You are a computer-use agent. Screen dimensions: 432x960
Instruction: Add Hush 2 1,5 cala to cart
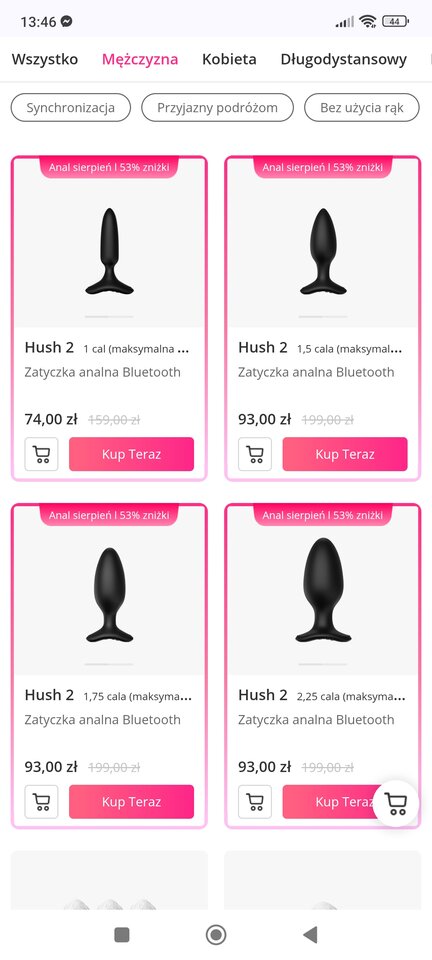click(x=255, y=454)
